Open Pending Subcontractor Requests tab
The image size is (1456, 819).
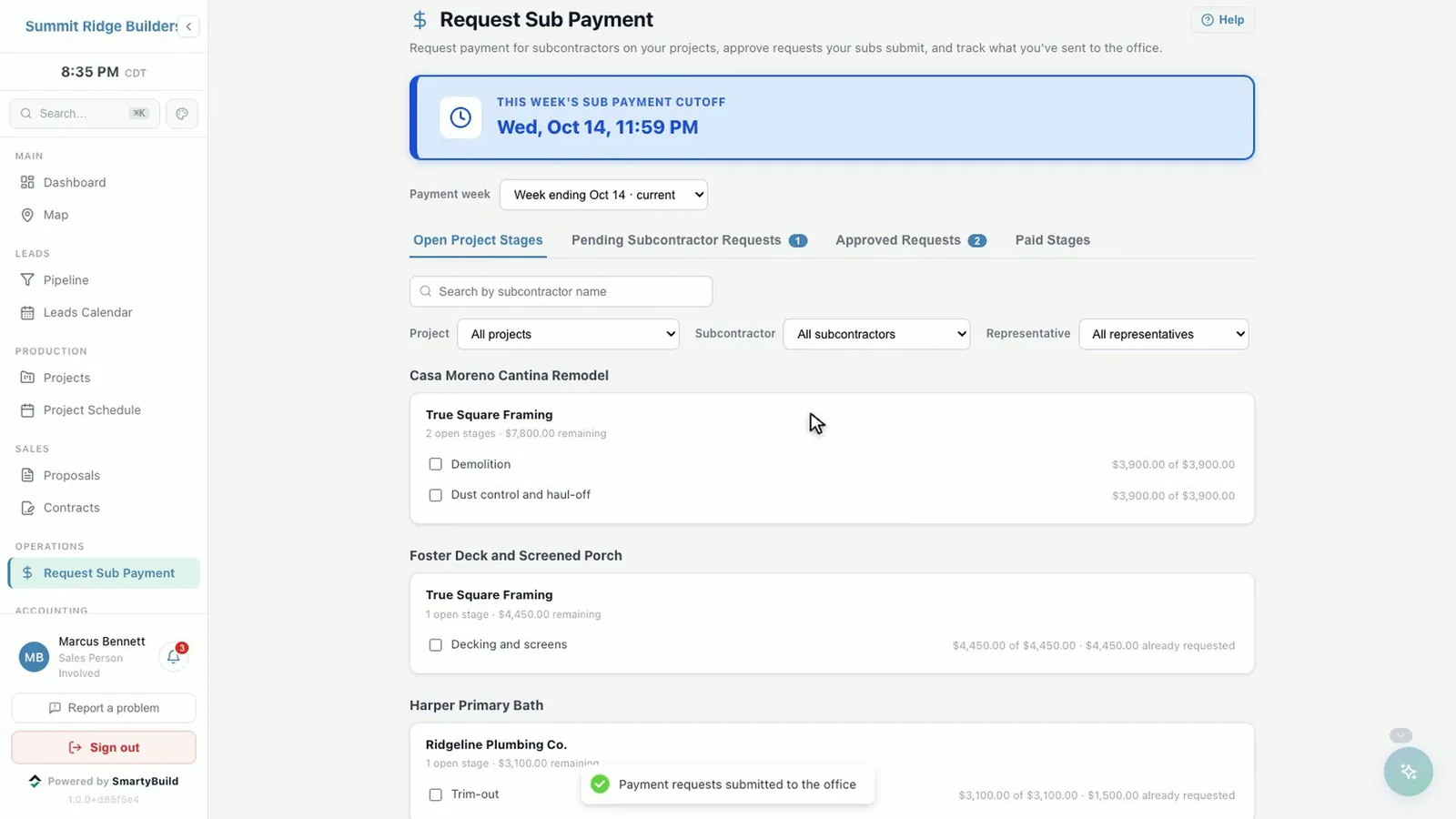689,240
